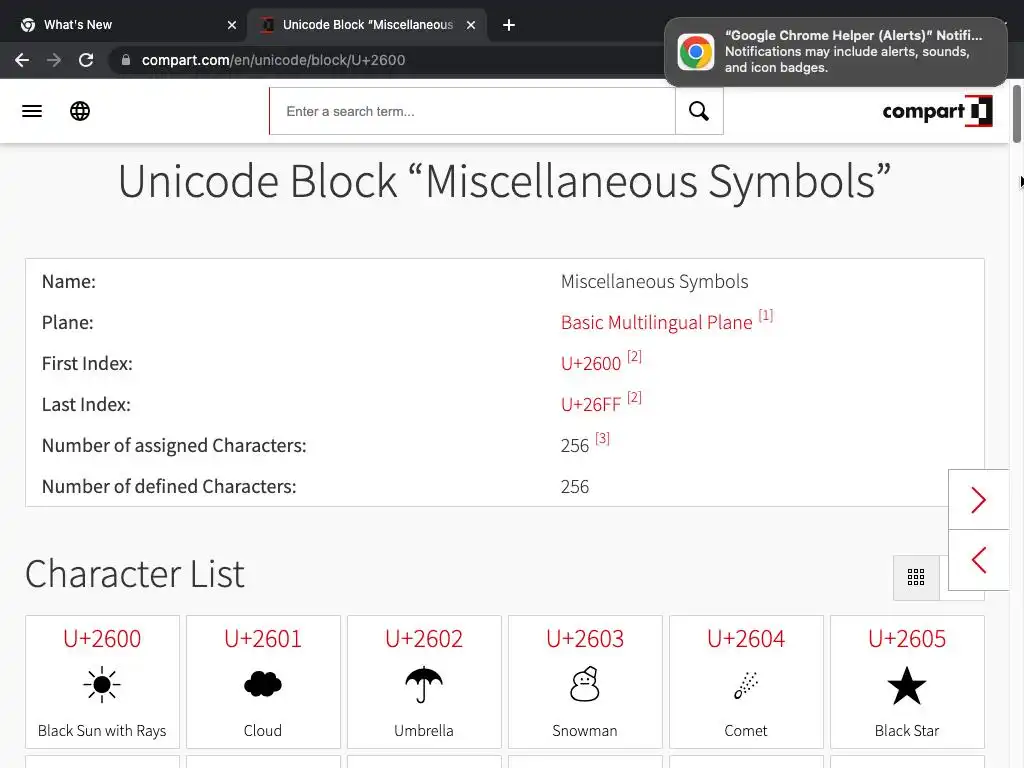Go to next Unicode block arrow
The image size is (1024, 768).
pos(978,500)
